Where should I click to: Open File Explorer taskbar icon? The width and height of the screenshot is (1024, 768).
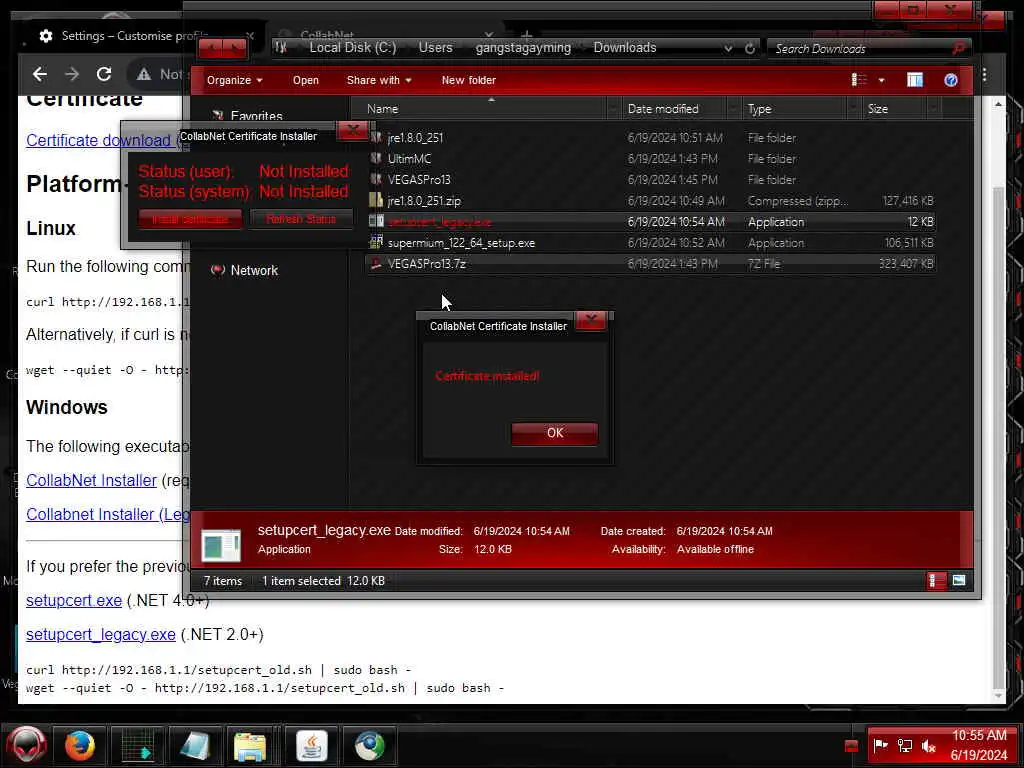pos(249,745)
